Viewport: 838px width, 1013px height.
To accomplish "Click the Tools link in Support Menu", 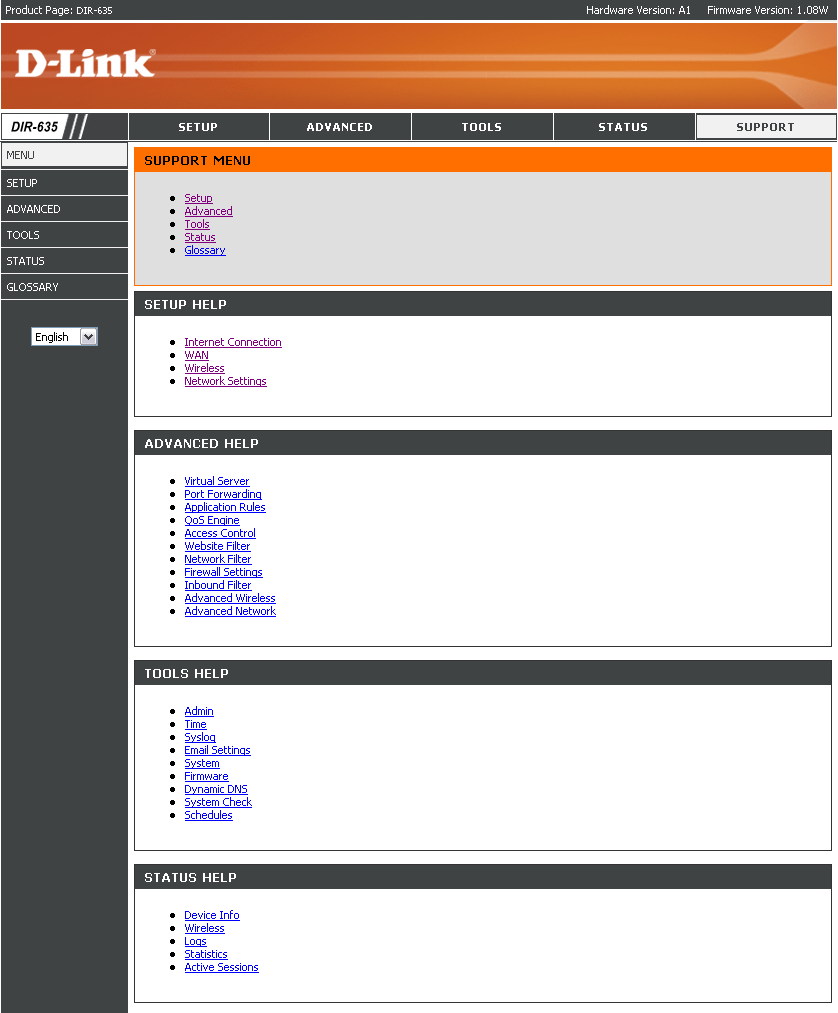I will point(197,224).
